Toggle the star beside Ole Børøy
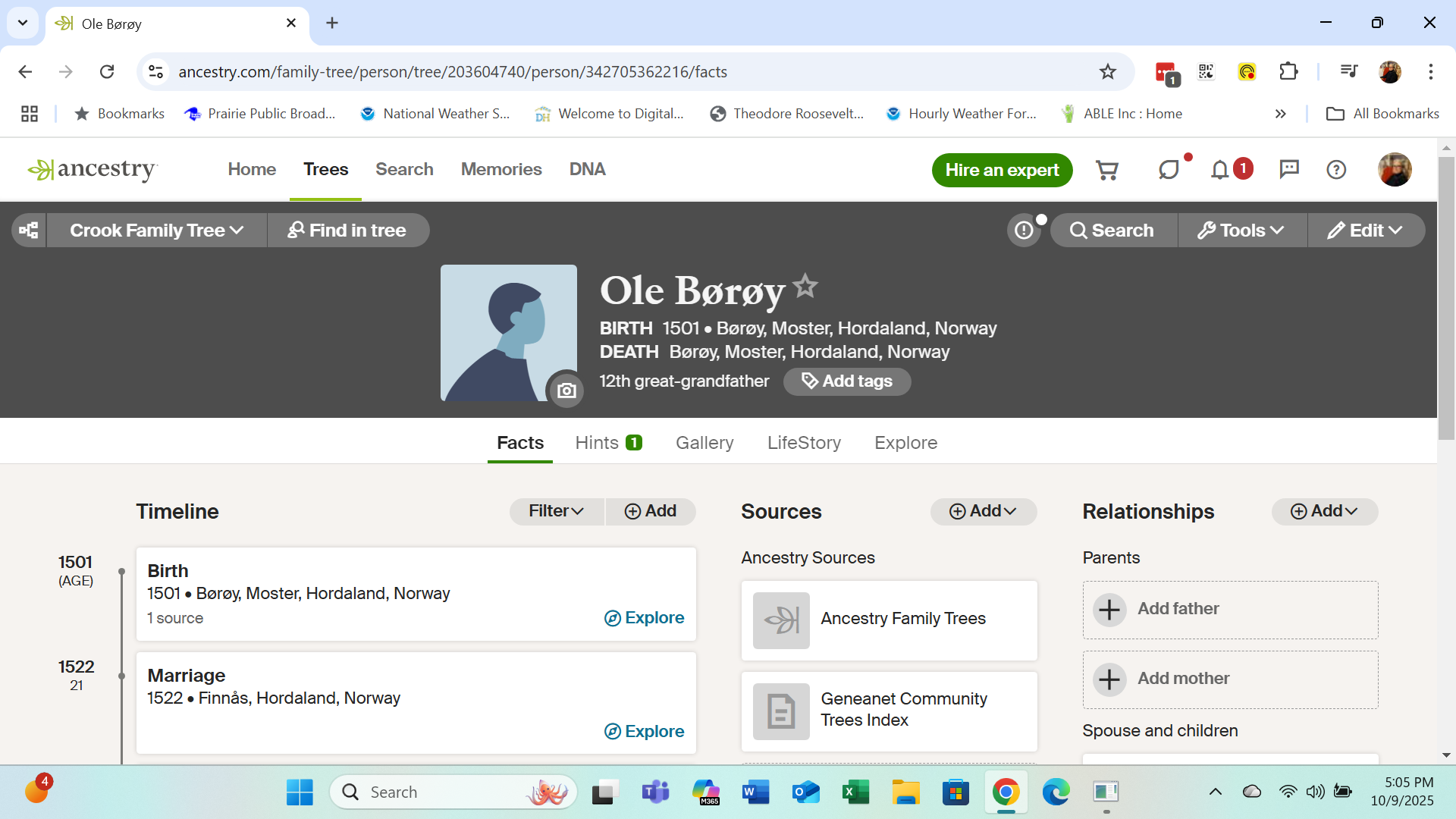The height and width of the screenshot is (819, 1456). [805, 287]
